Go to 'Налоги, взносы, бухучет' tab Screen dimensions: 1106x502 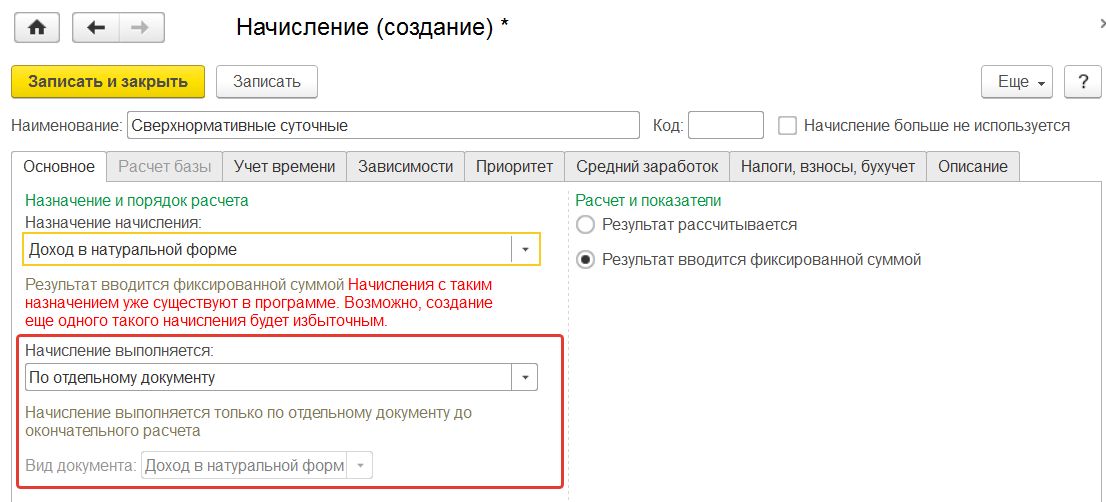point(828,167)
